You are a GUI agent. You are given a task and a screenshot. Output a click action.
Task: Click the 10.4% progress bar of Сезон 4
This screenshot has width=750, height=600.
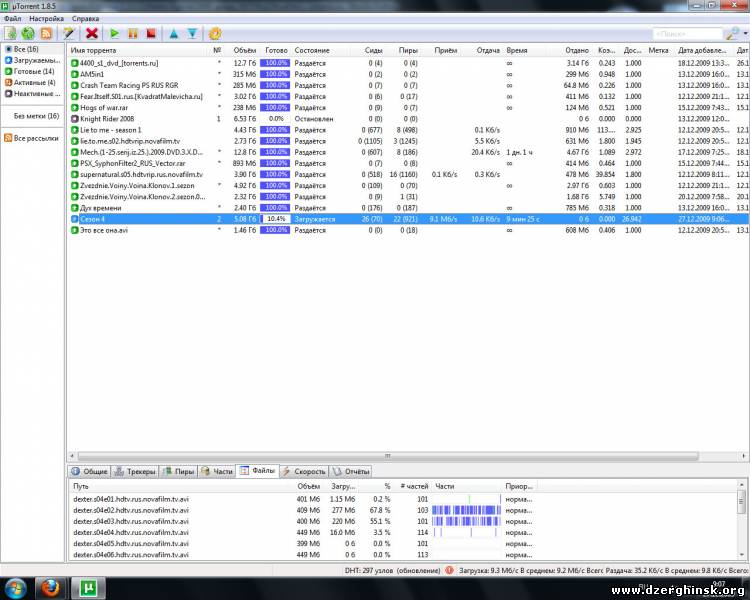[x=276, y=219]
